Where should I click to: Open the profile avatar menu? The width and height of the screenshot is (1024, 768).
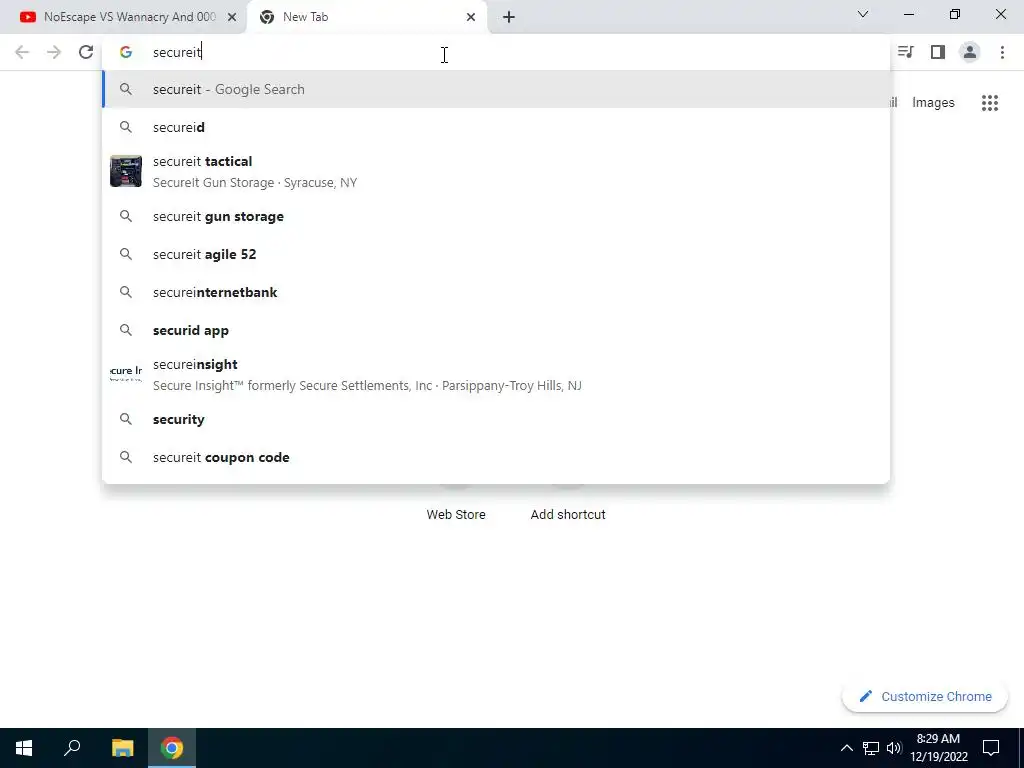970,52
